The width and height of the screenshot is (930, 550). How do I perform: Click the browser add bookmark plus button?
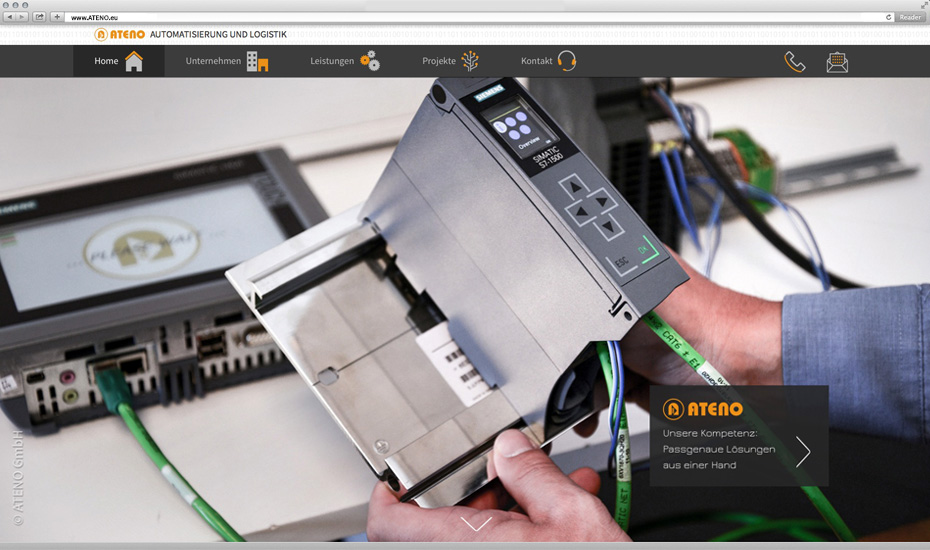57,17
